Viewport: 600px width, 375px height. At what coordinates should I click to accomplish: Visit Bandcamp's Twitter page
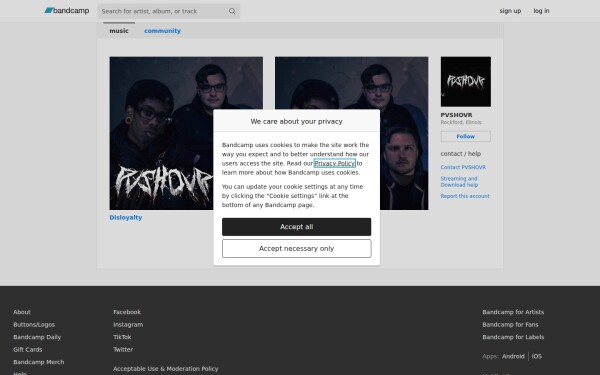[x=123, y=350]
